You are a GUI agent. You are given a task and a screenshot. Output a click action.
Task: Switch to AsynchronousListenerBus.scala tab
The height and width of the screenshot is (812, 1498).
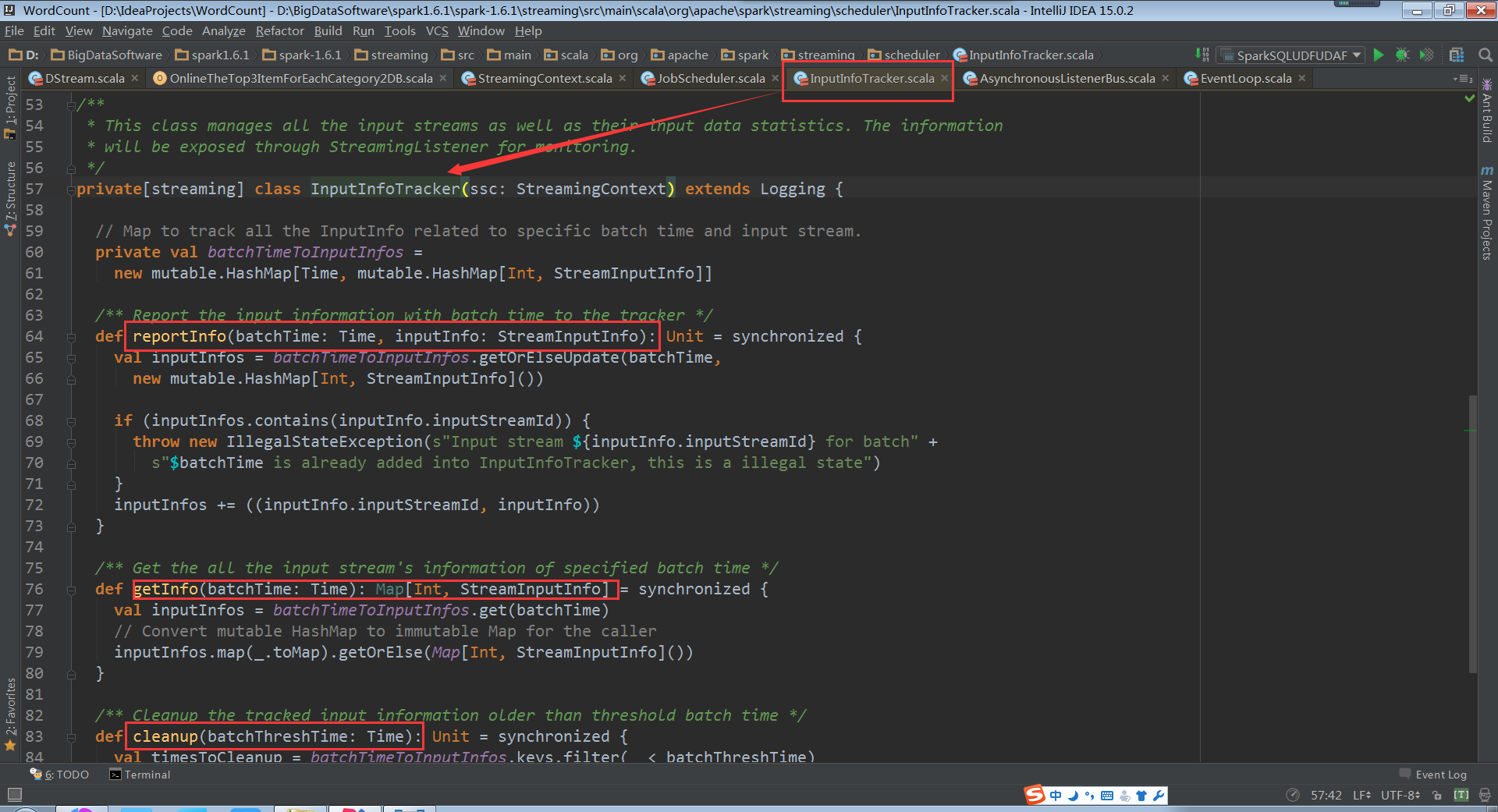tap(1067, 79)
